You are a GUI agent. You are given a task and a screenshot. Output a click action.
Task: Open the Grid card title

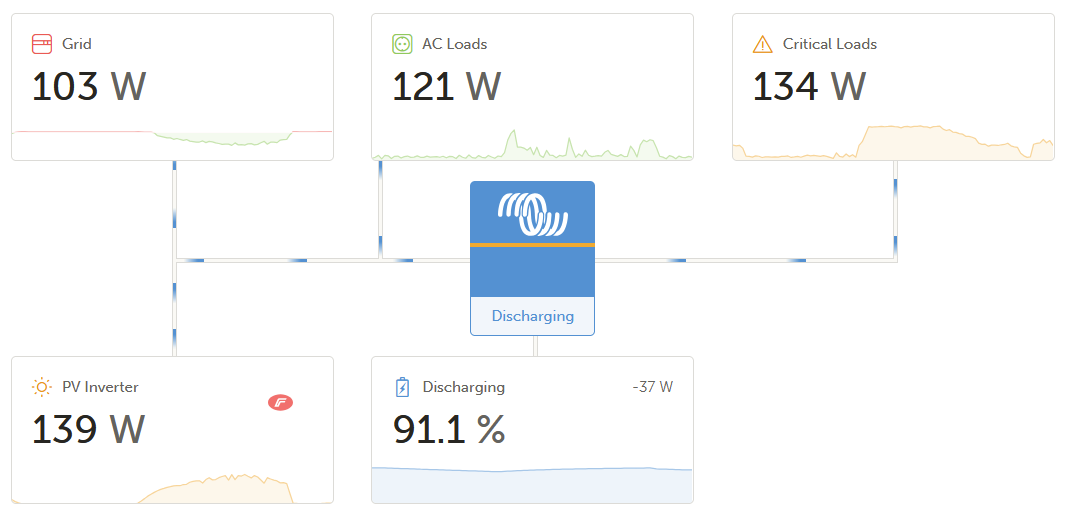(77, 44)
